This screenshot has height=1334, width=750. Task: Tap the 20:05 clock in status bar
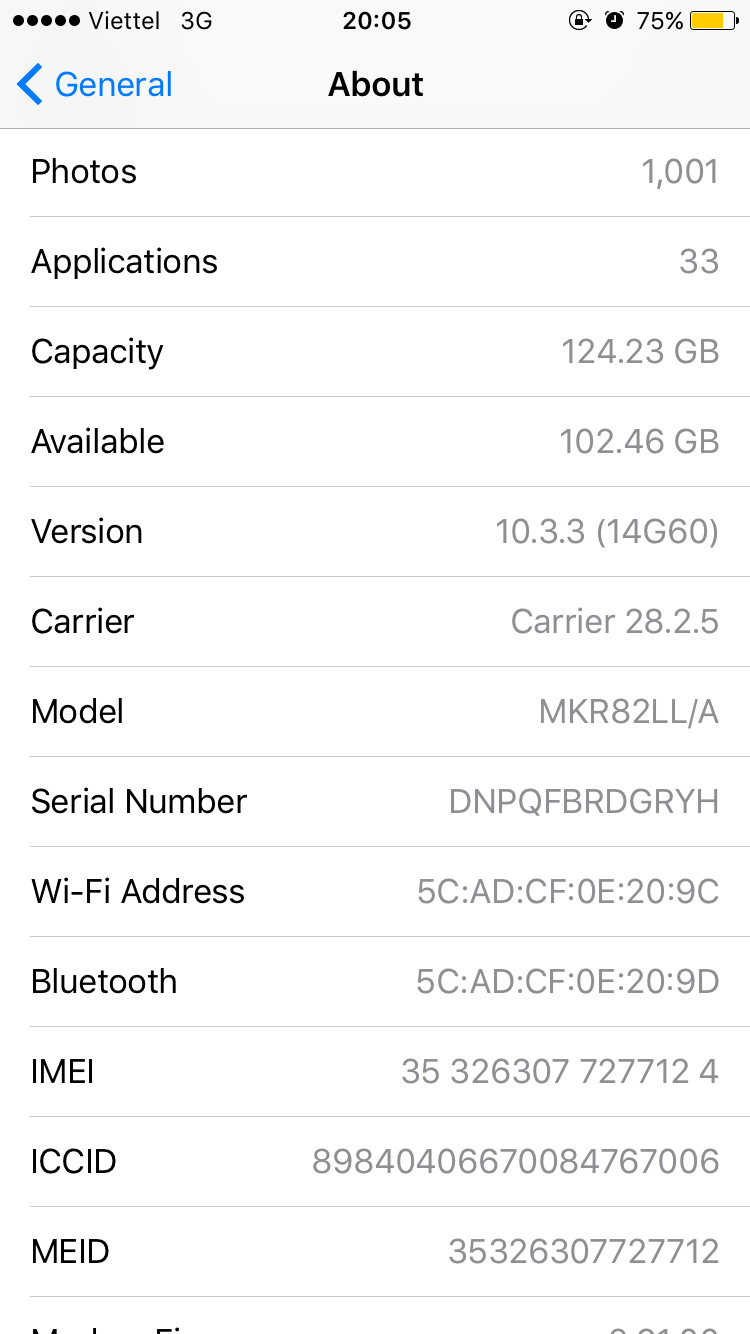coord(376,21)
